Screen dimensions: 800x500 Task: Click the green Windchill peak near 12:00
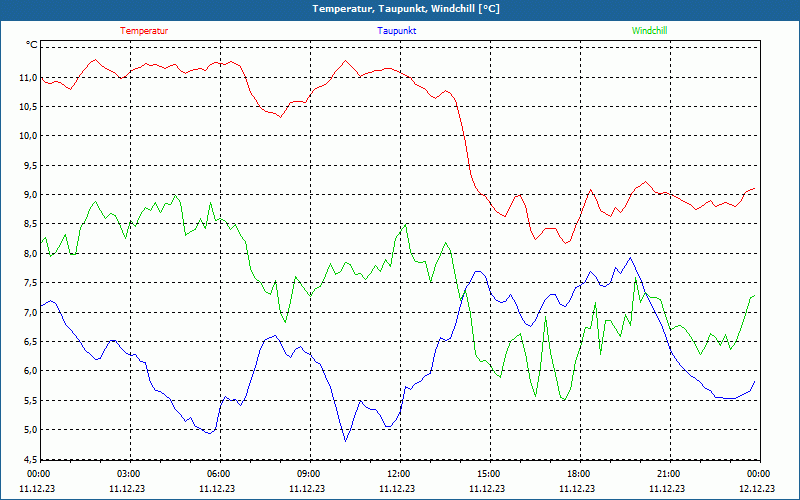[406, 224]
